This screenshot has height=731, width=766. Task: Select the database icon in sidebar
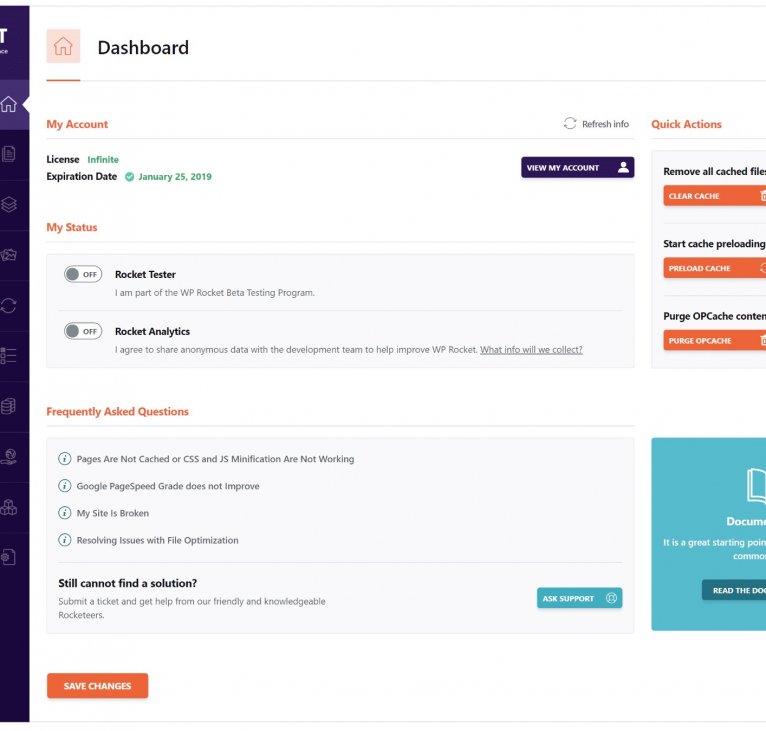[x=9, y=406]
